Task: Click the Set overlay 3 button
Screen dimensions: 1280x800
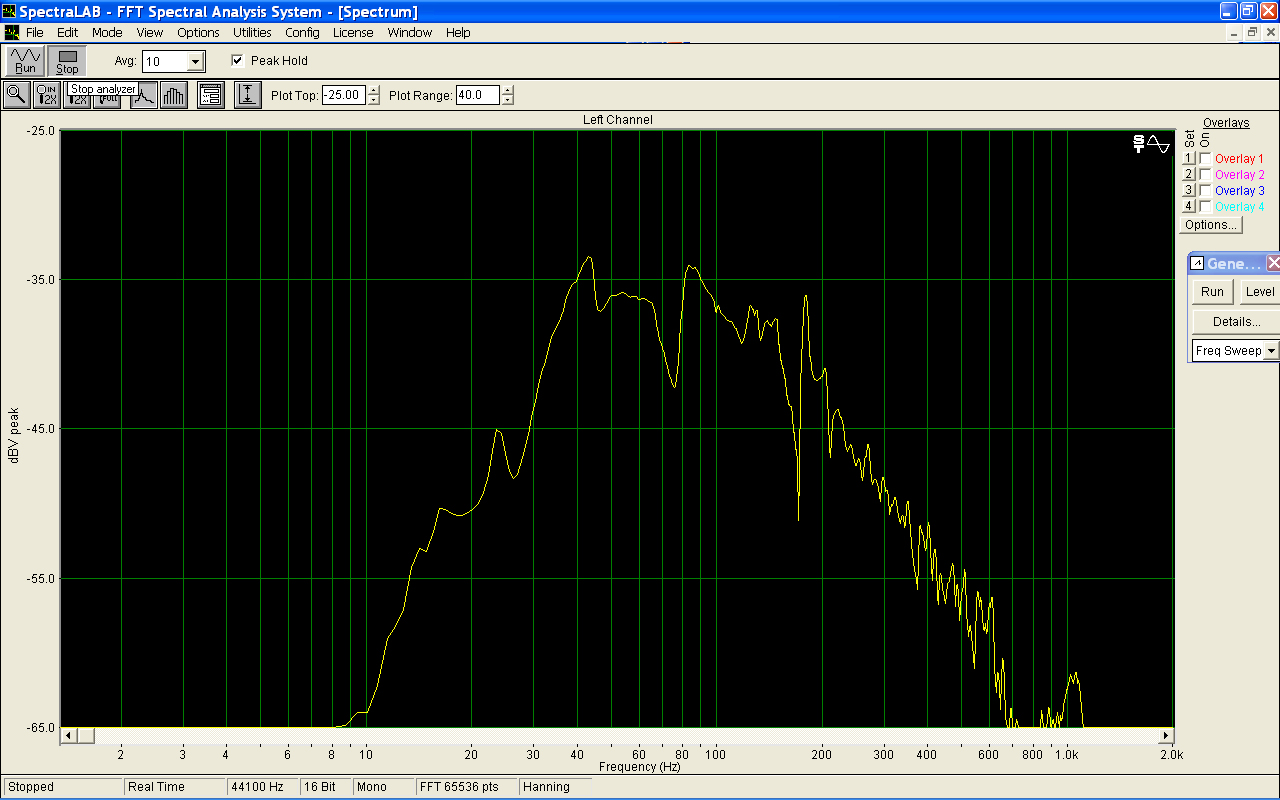Action: pyautogui.click(x=1189, y=191)
